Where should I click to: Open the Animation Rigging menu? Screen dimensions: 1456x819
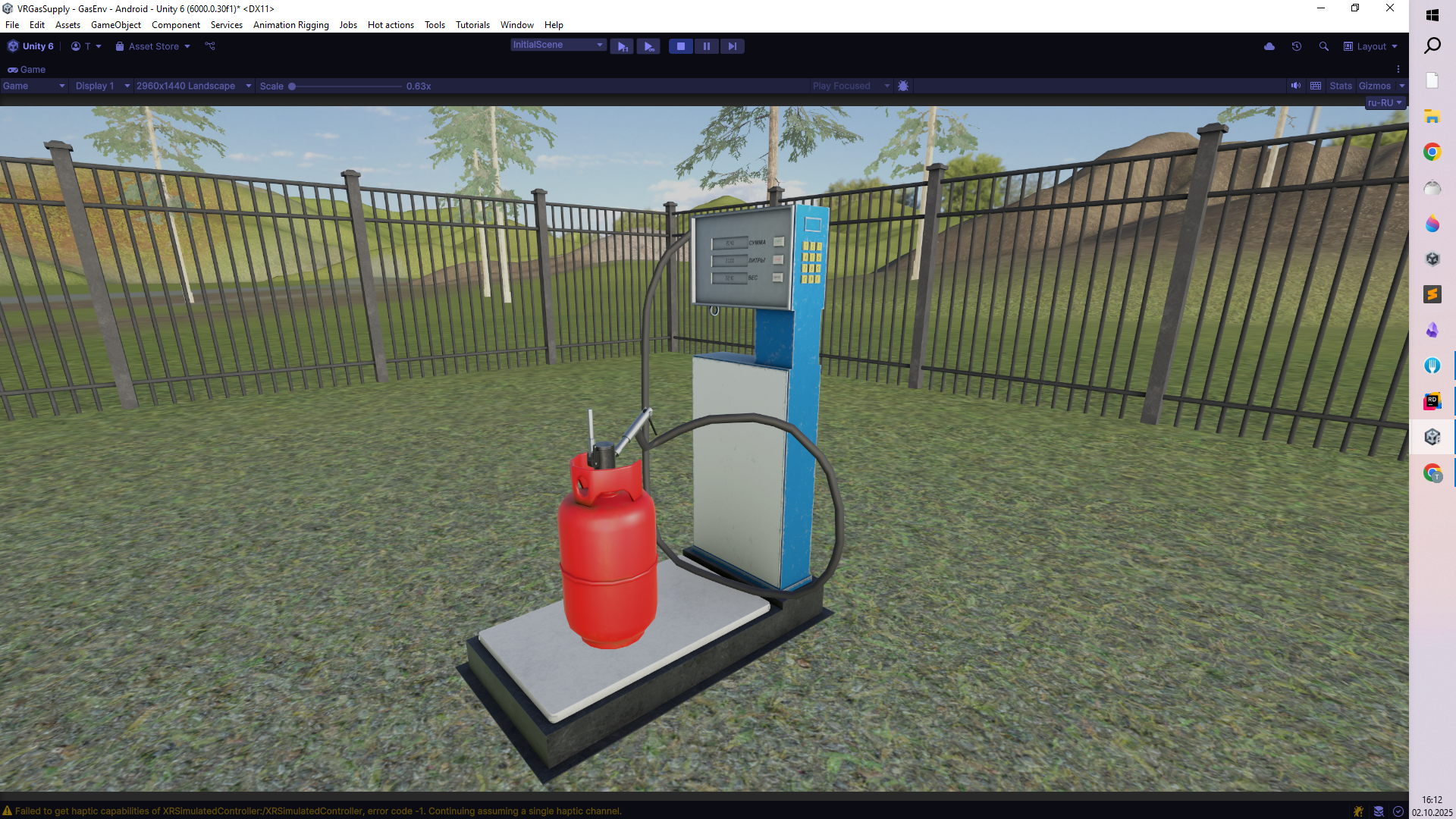pos(290,25)
